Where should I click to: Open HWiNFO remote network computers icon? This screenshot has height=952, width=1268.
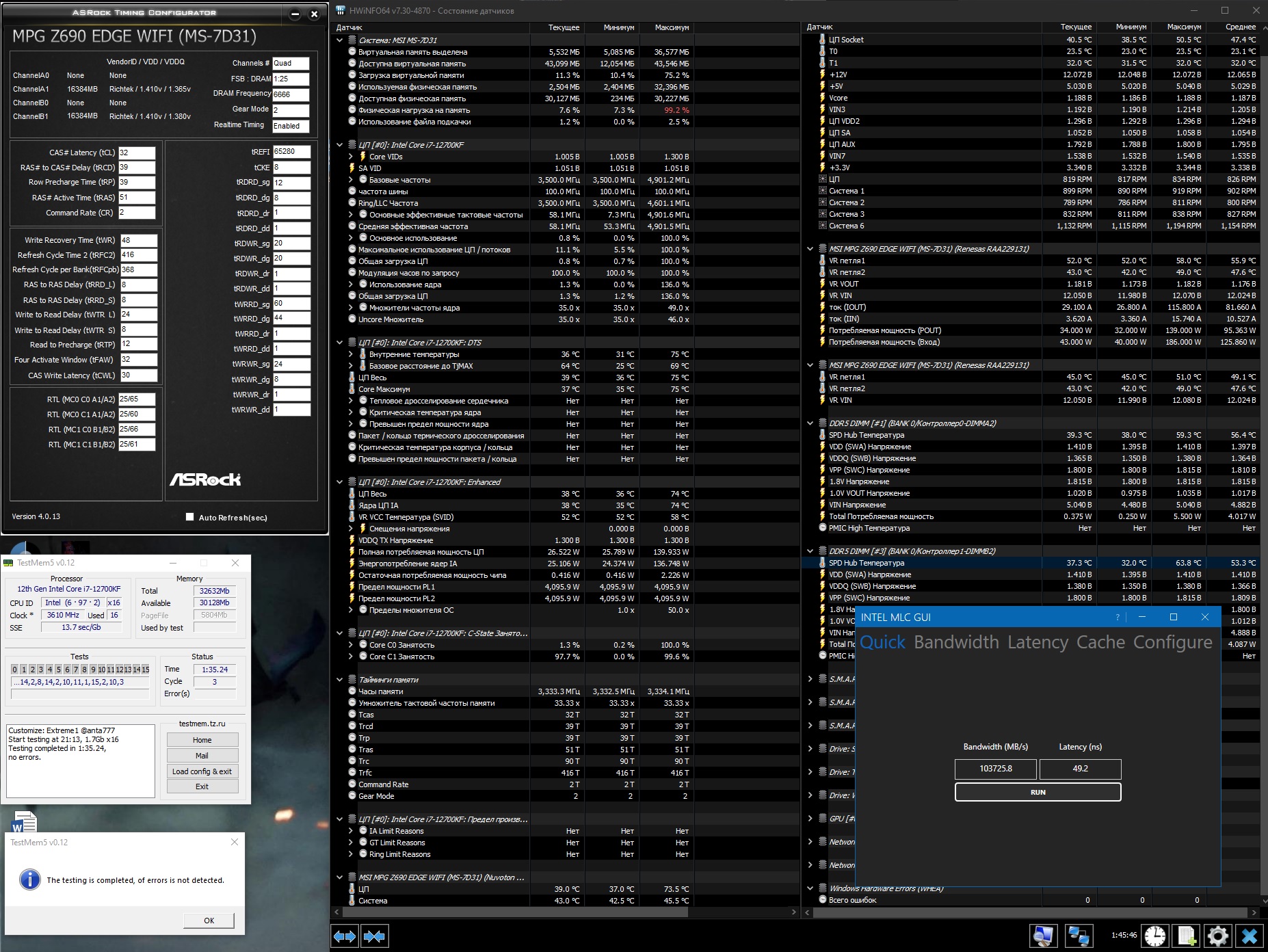point(1079,936)
